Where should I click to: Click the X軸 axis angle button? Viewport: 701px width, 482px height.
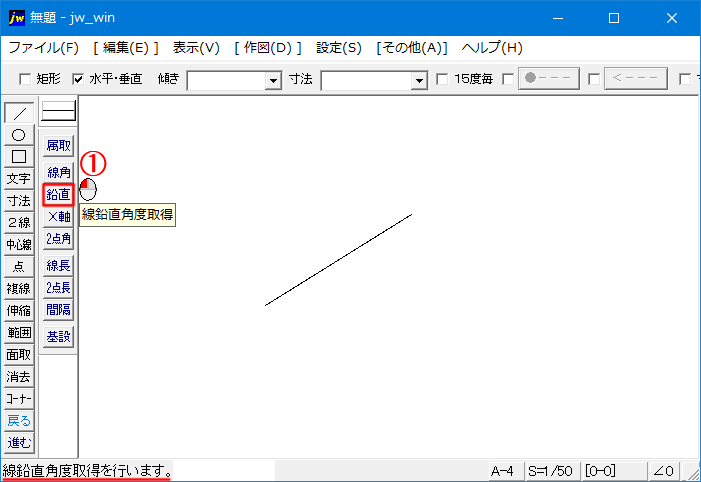[59, 216]
